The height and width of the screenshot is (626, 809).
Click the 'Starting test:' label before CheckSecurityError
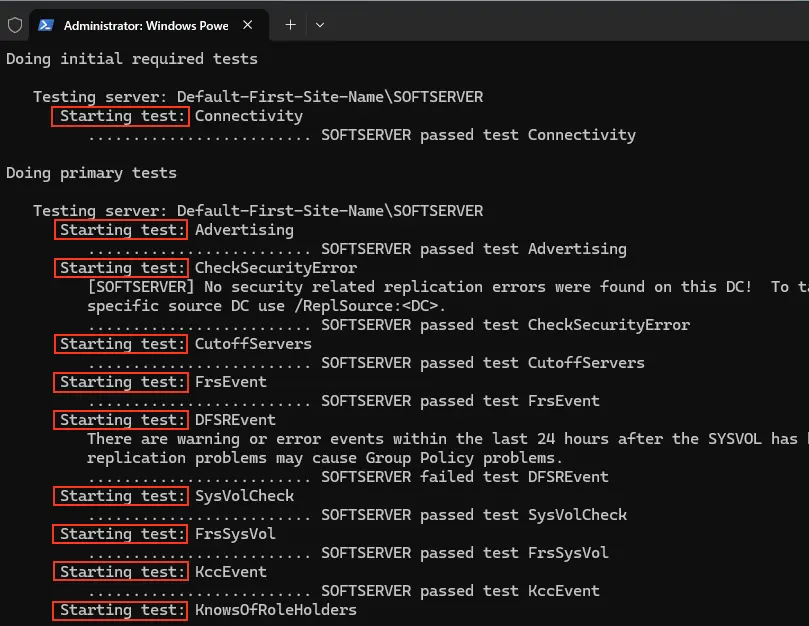coord(121,268)
